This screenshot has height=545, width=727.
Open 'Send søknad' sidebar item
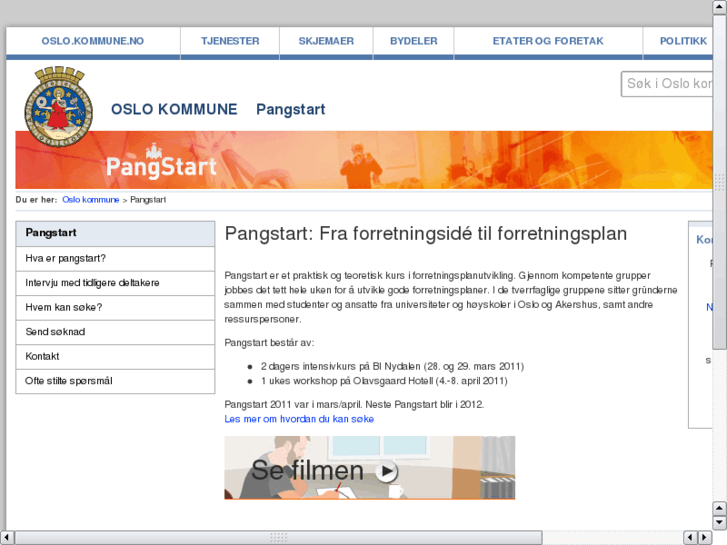point(115,332)
